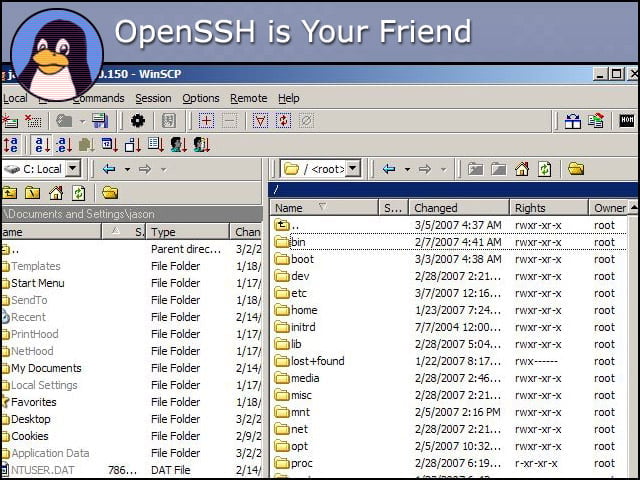Go to local parent directory icon
The width and height of the screenshot is (640, 480).
[x=10, y=193]
